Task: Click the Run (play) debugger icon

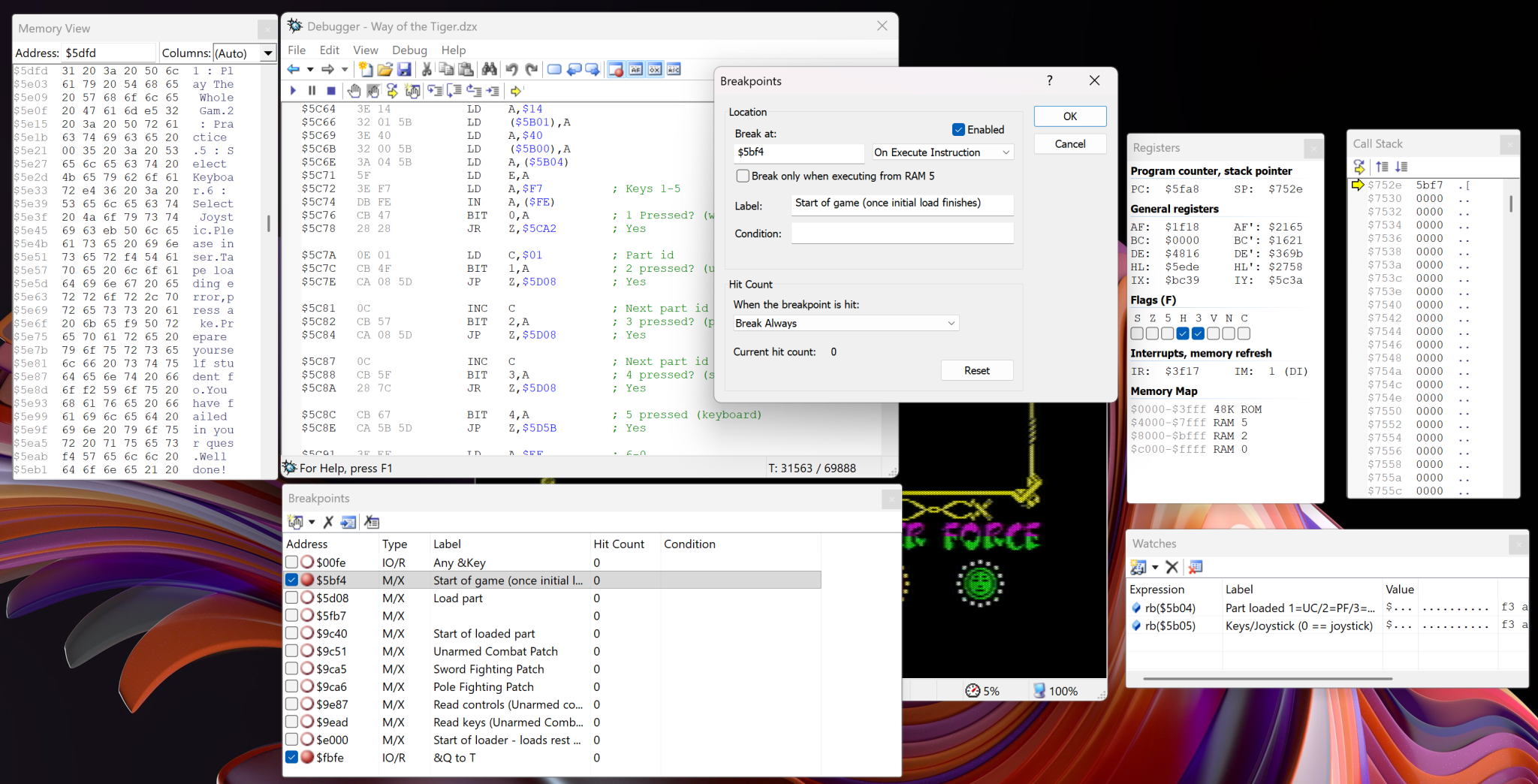Action: click(293, 91)
